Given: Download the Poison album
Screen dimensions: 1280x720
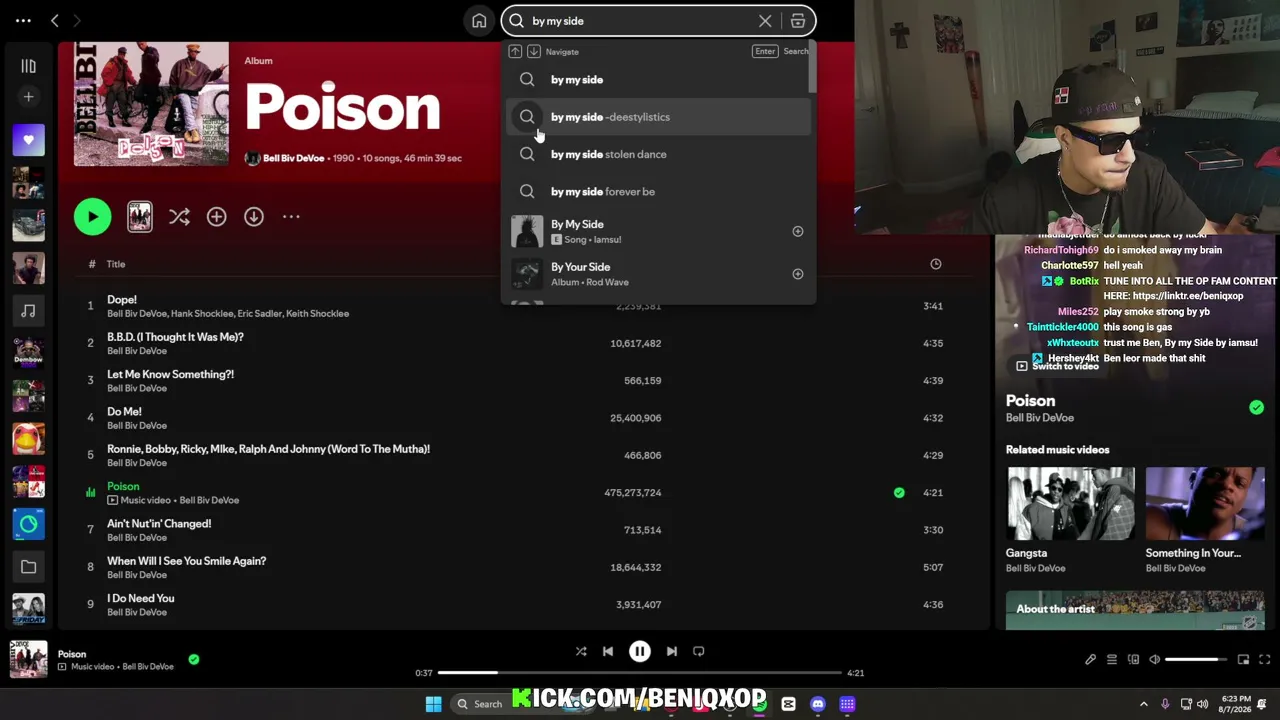Looking at the screenshot, I should (x=254, y=217).
